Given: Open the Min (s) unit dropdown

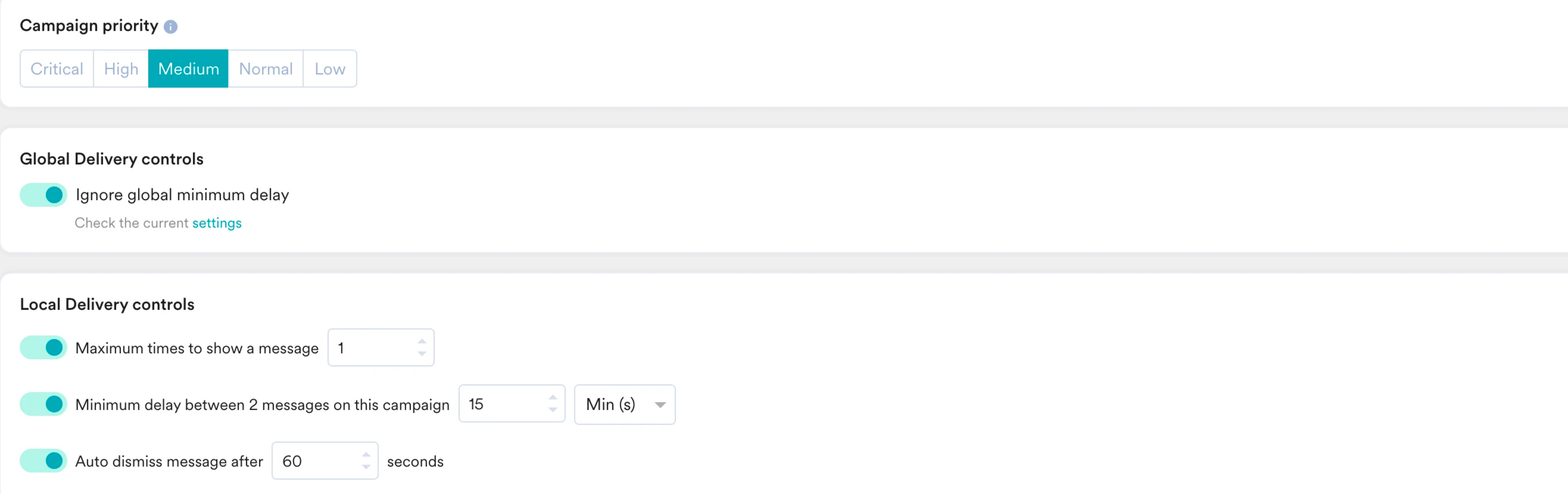Looking at the screenshot, I should point(625,404).
